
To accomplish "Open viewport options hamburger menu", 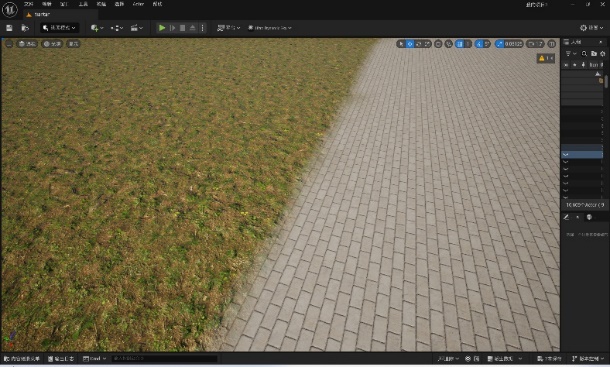I will click(x=9, y=44).
